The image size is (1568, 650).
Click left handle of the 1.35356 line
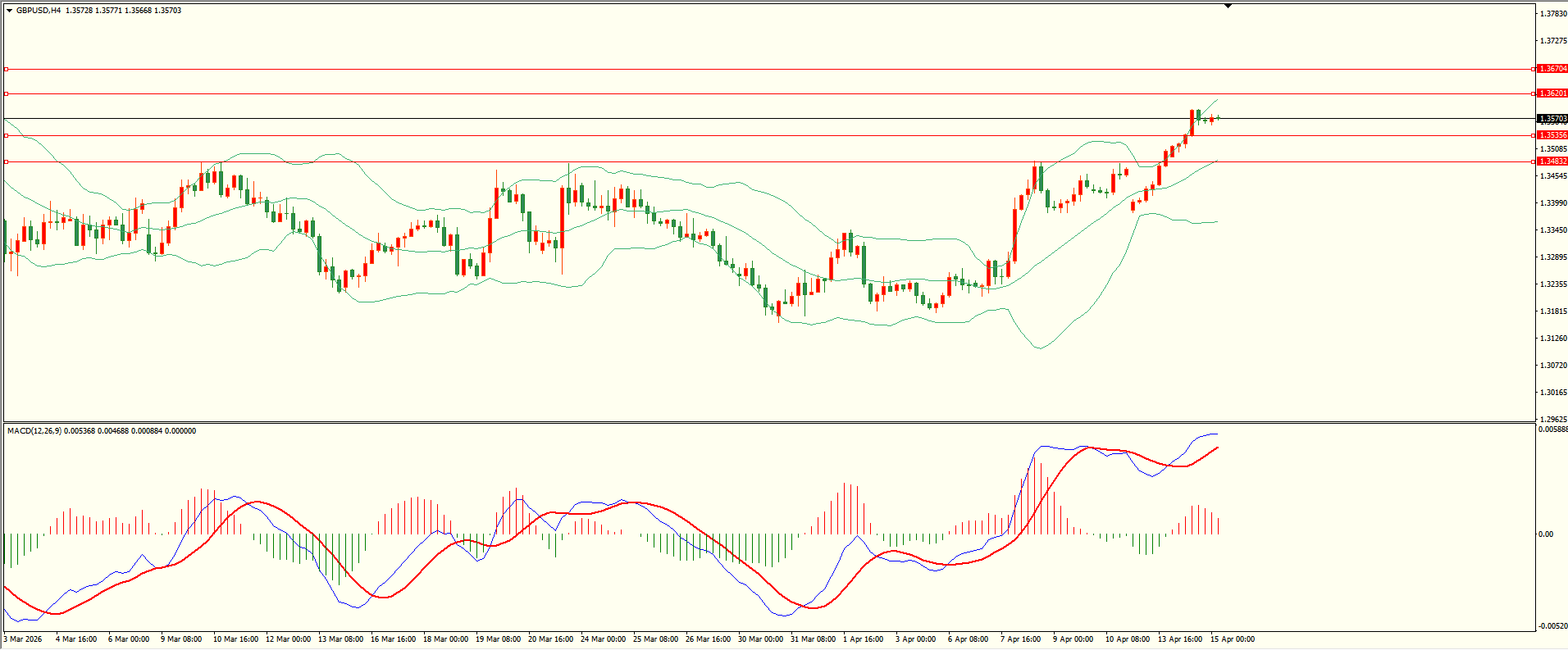coord(6,135)
